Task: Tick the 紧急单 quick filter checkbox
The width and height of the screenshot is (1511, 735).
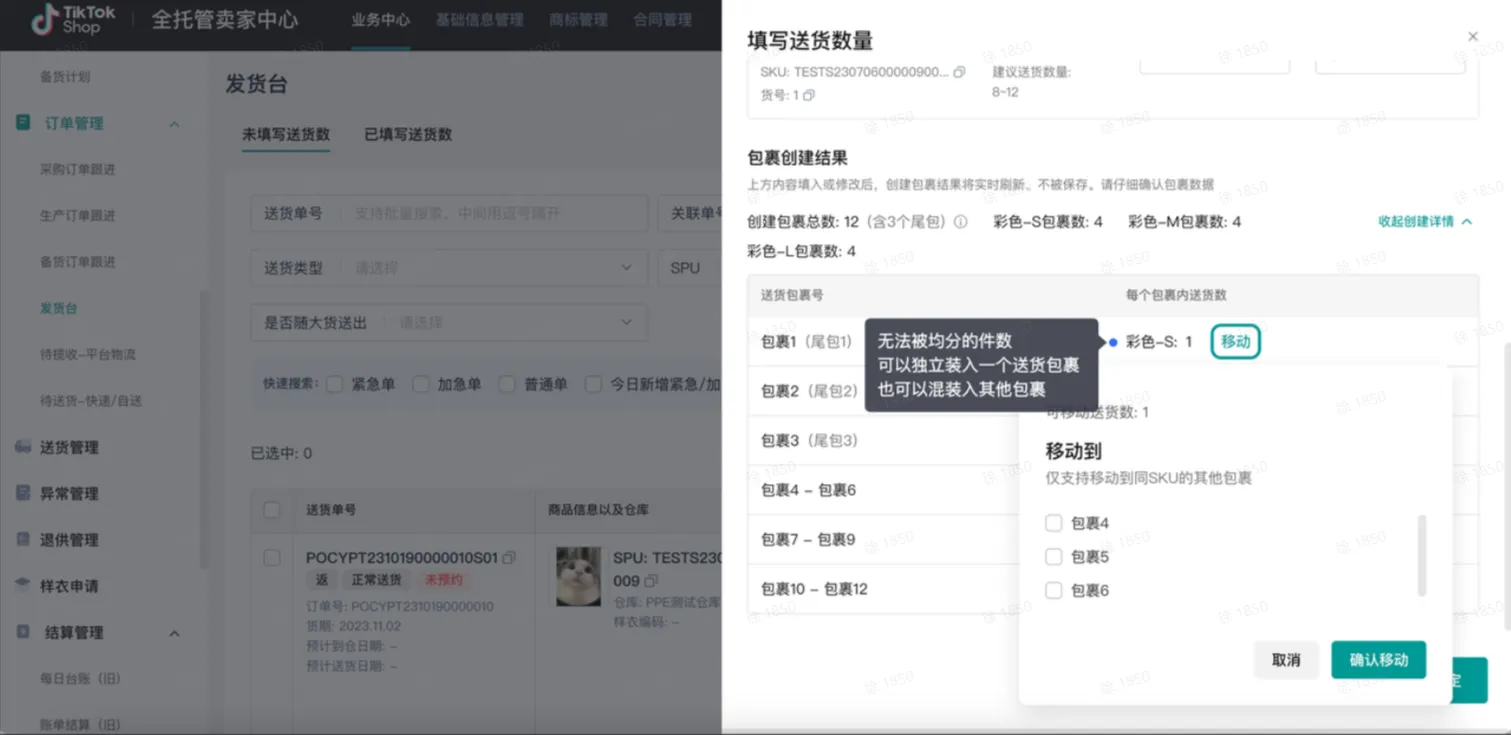Action: coord(334,384)
